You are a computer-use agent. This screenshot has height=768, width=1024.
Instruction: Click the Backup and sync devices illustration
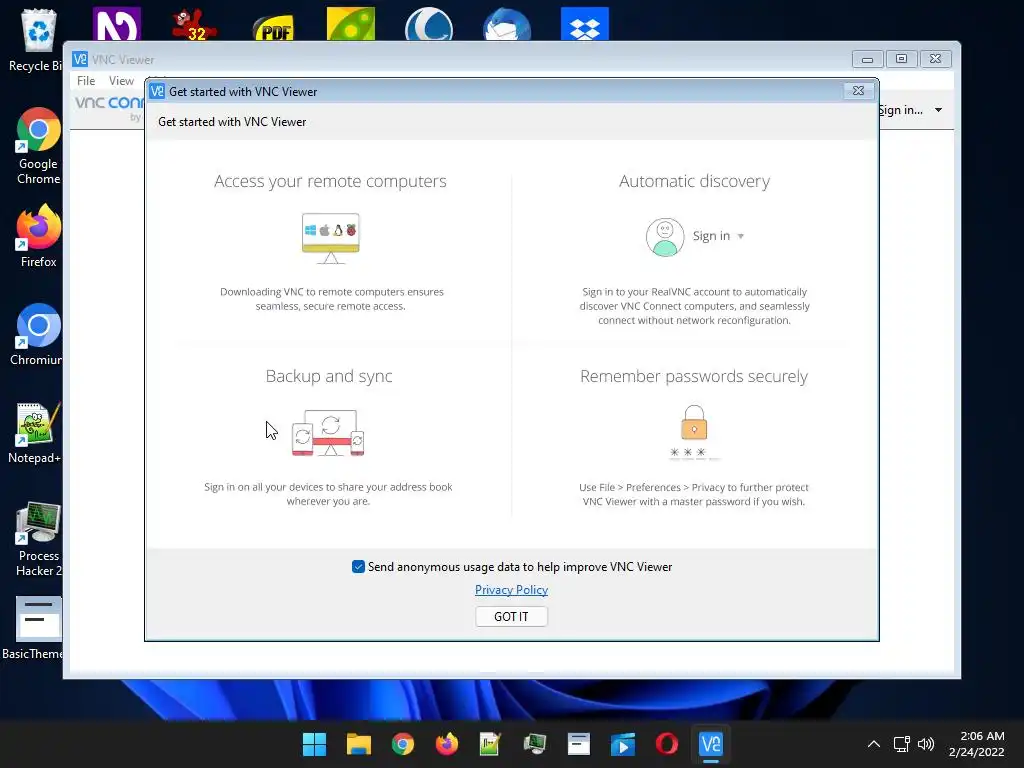coord(328,432)
